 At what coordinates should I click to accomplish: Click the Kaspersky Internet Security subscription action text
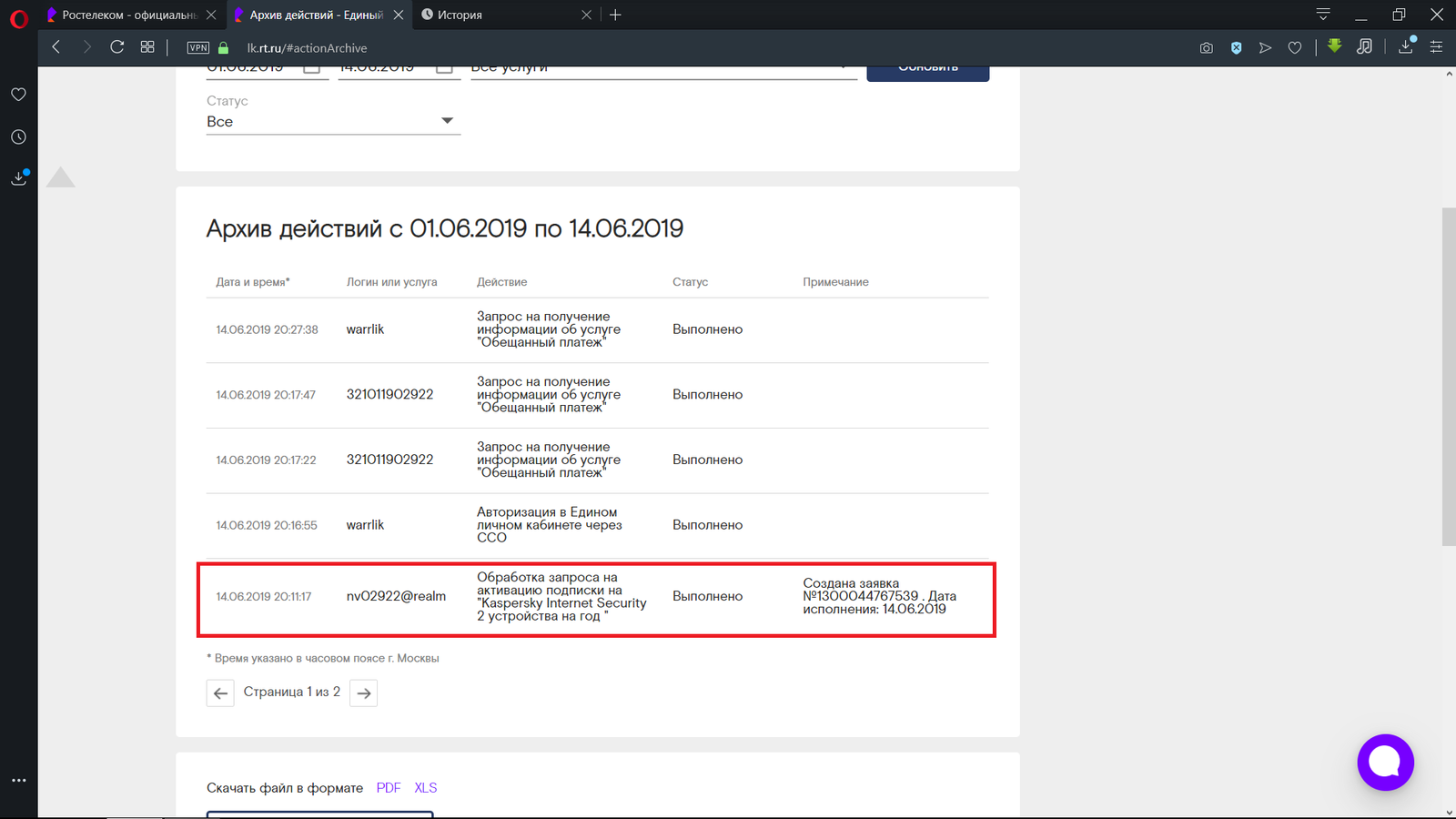[561, 597]
